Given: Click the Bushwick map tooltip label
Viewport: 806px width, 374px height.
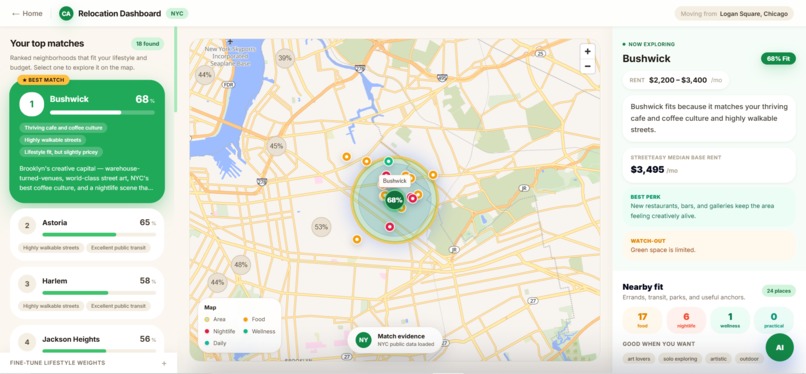Looking at the screenshot, I should coord(395,181).
